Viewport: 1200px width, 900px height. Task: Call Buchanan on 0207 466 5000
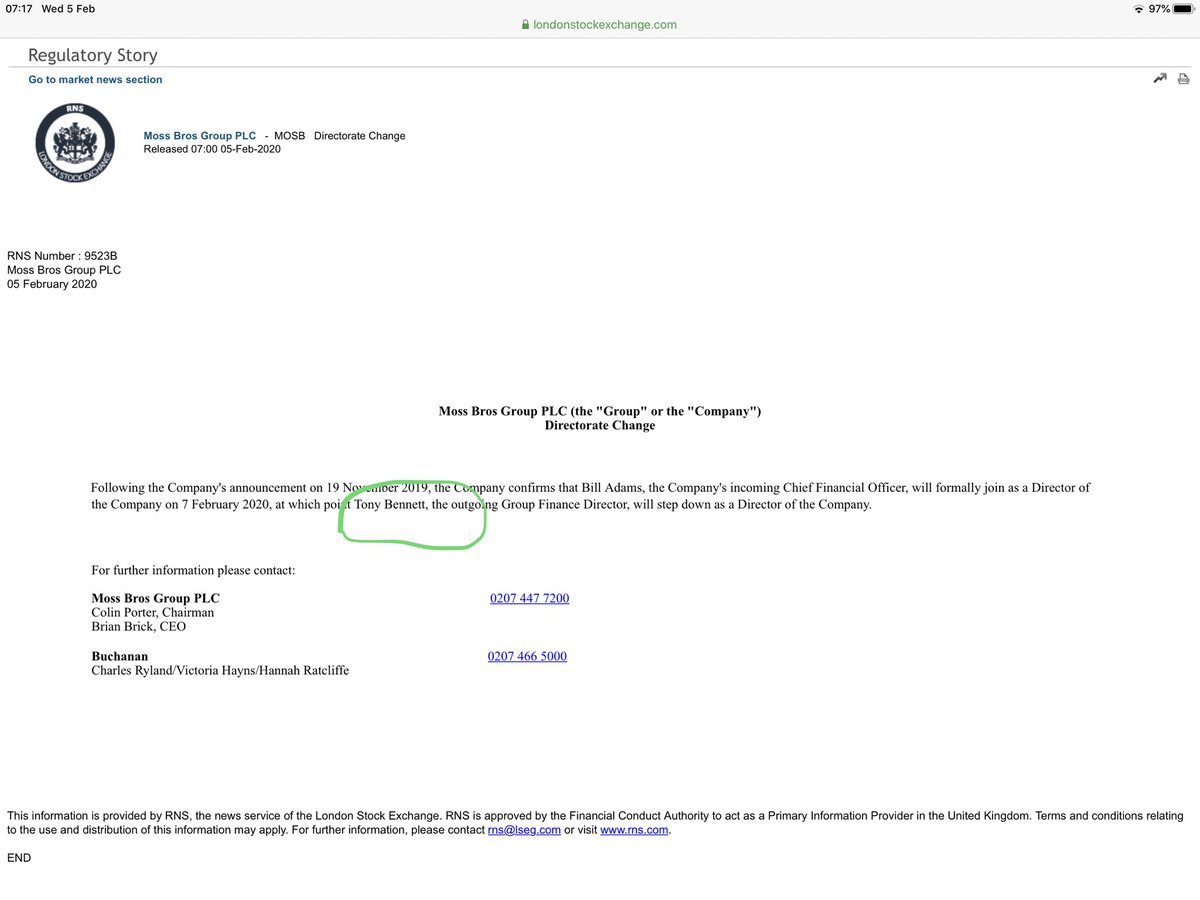point(527,656)
